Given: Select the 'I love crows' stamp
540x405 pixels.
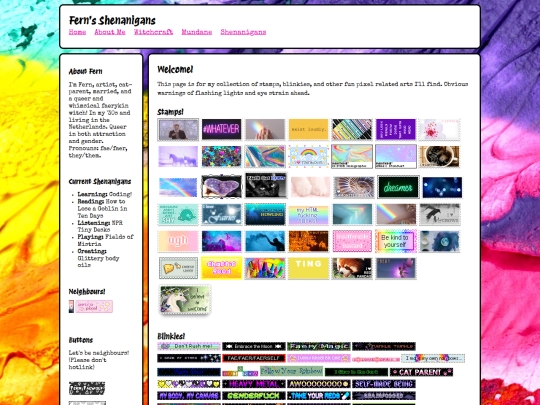Looking at the screenshot, I should tap(439, 214).
